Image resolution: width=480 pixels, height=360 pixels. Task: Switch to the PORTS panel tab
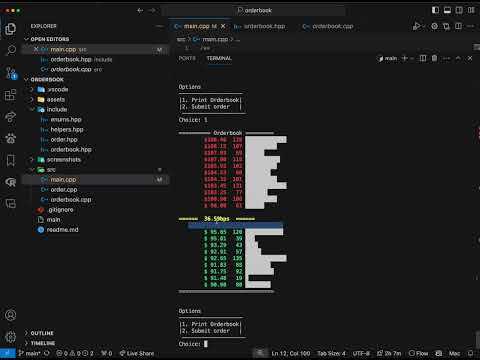tap(187, 58)
